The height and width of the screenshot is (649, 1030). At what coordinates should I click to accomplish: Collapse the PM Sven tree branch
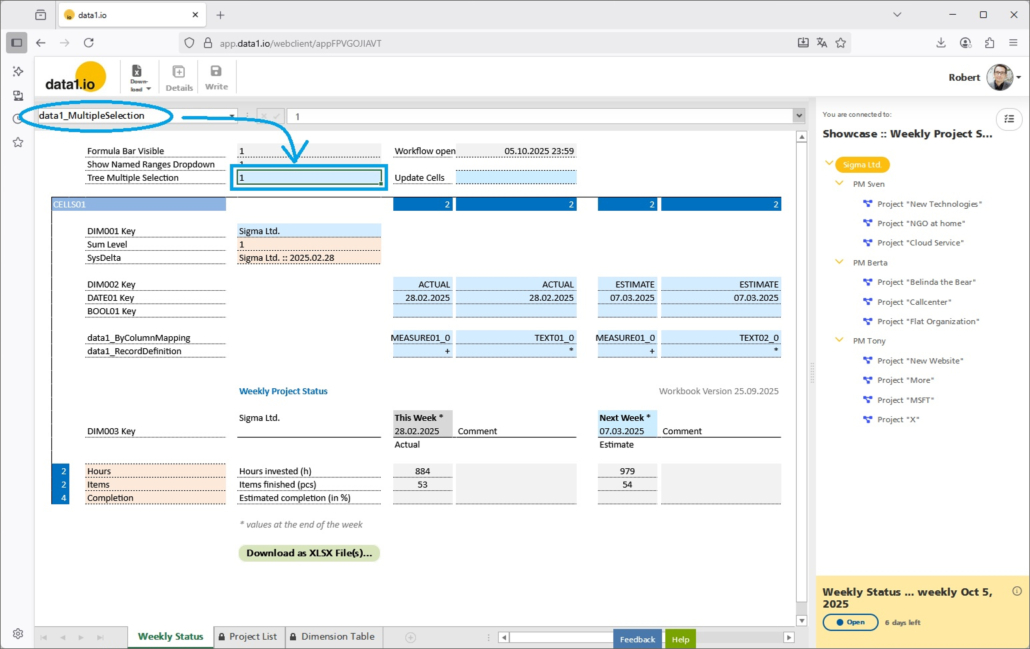coord(840,184)
